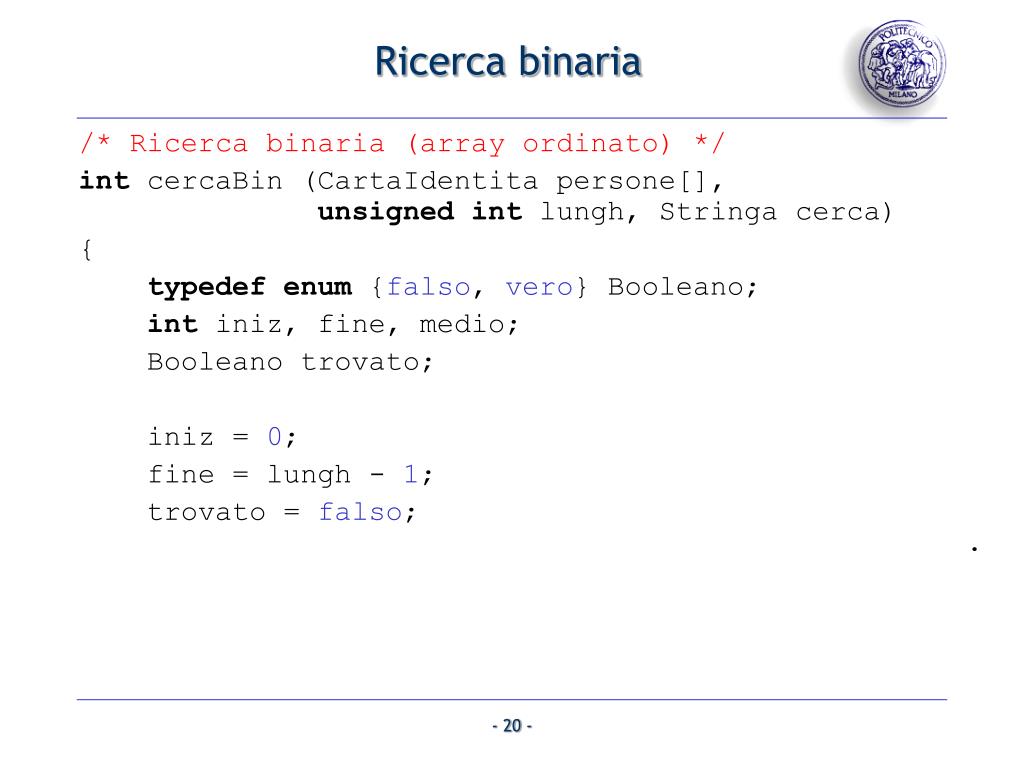The width and height of the screenshot is (1024, 768).
Task: Click the 'Booleano;' type name in typedef line
Action: coord(682,287)
